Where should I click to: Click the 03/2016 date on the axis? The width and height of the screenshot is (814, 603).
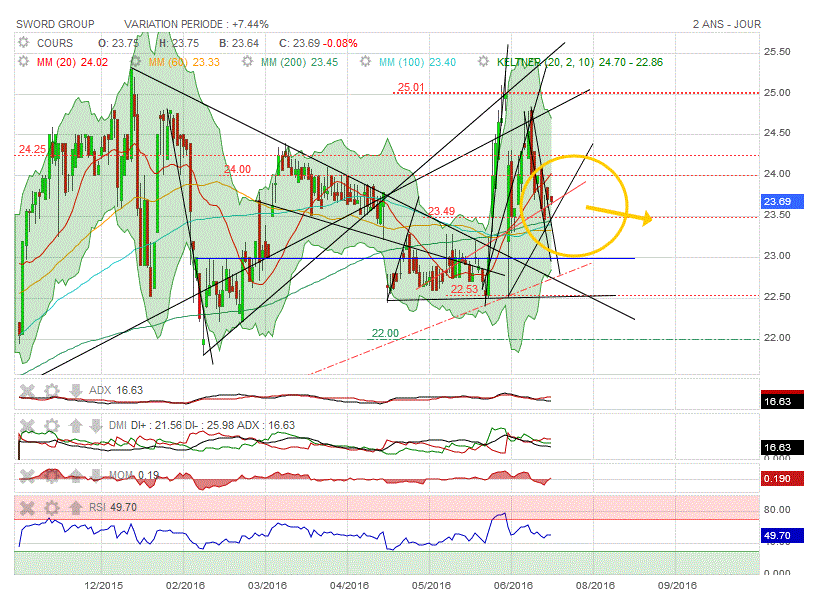[267, 586]
